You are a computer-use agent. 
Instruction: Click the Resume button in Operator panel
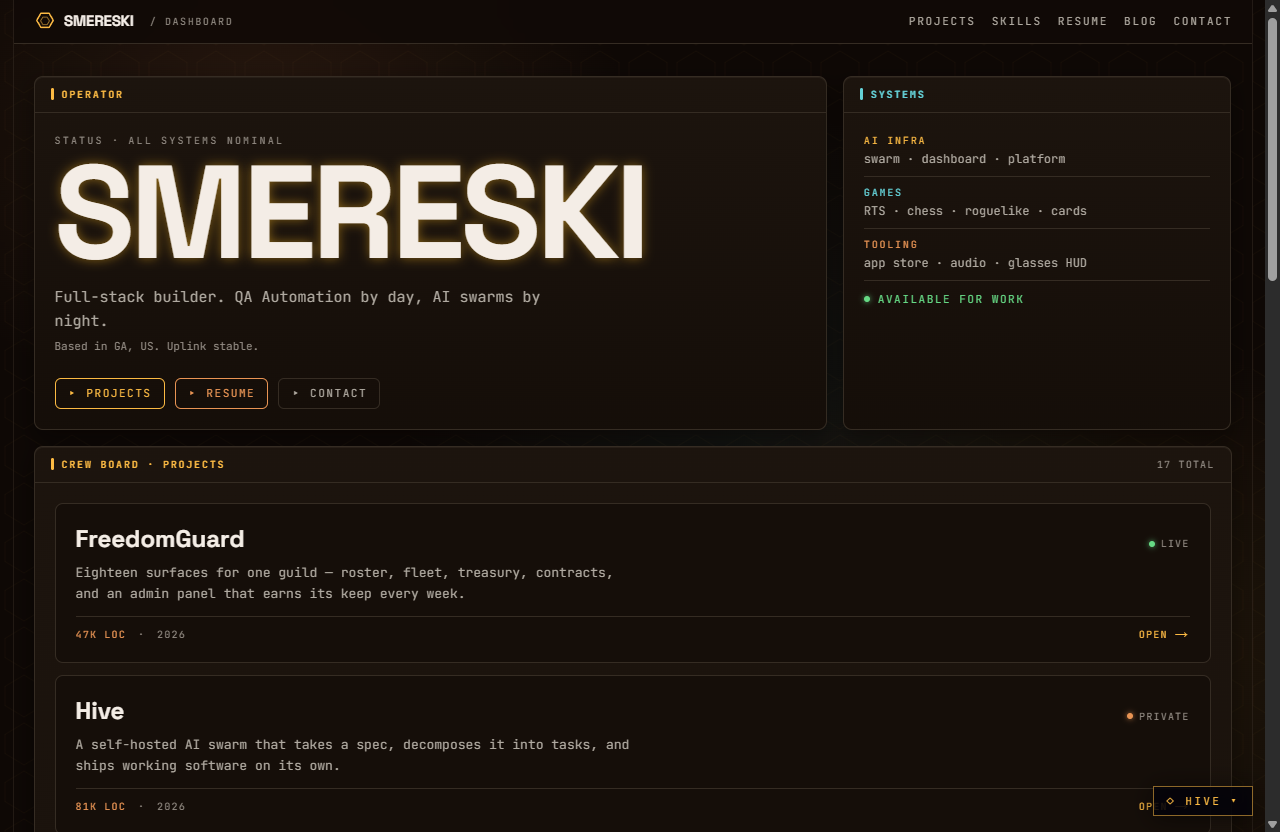tap(221, 393)
